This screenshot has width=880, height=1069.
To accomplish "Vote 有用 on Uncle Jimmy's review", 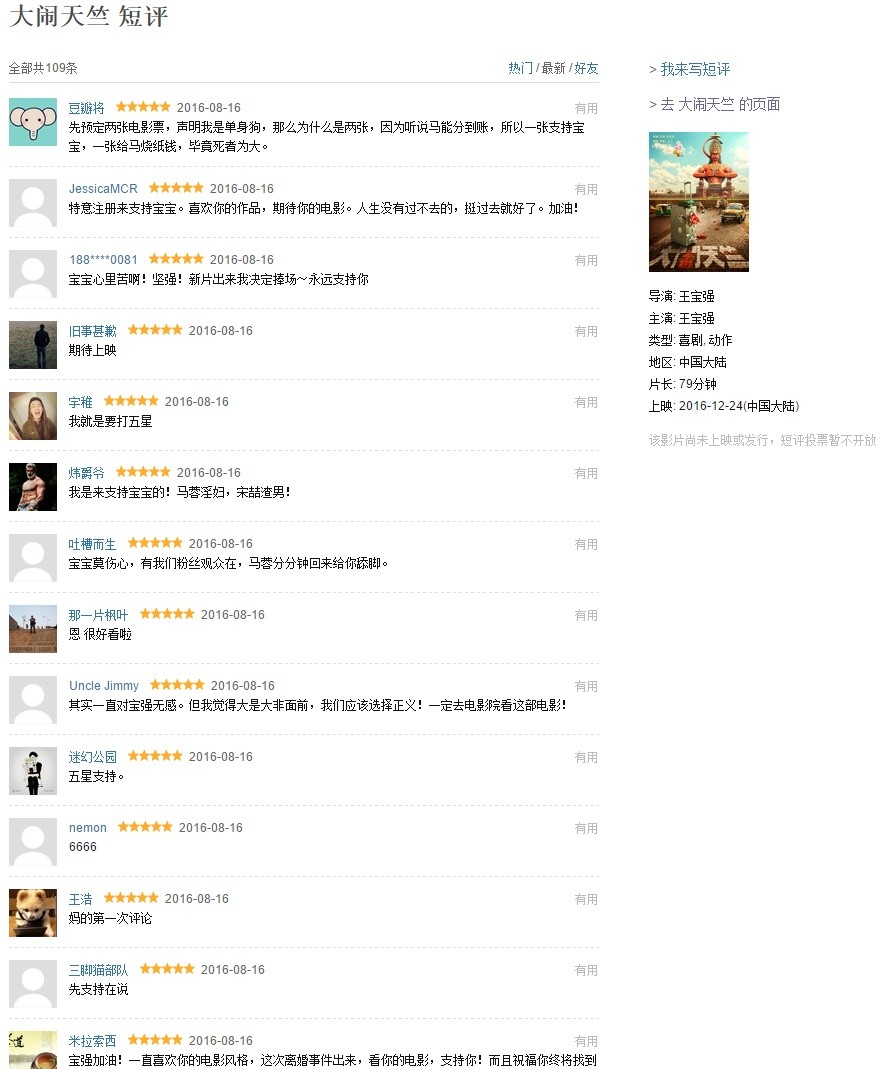I will click(586, 686).
